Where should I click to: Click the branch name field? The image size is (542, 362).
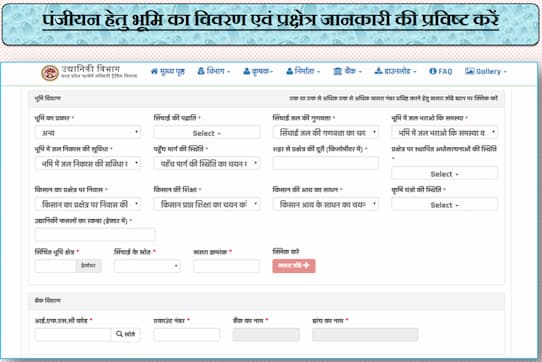click(x=365, y=335)
